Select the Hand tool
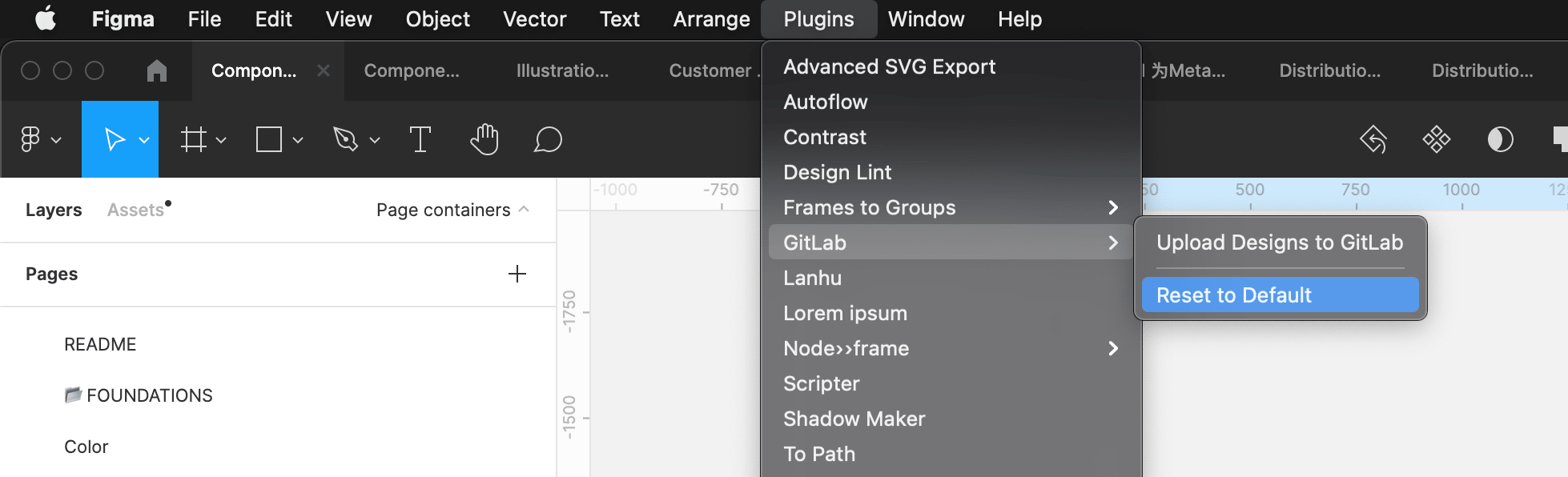The width and height of the screenshot is (1568, 477). (x=484, y=139)
